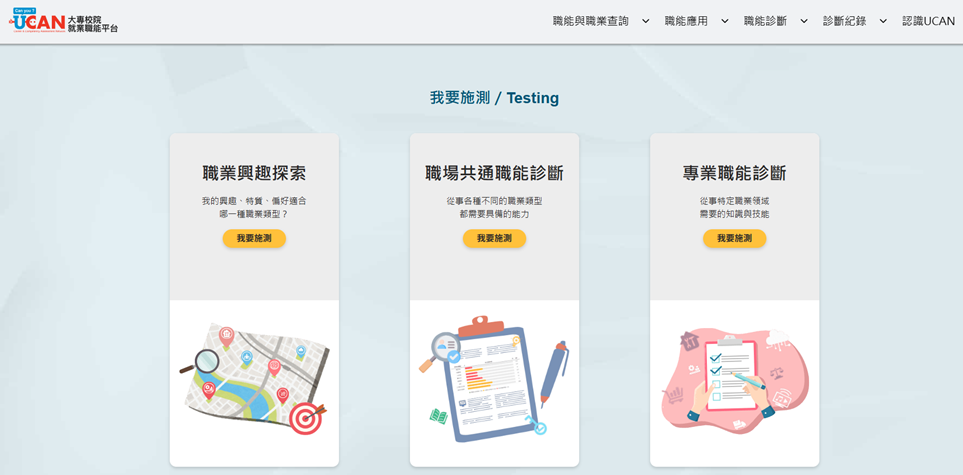The image size is (963, 475).
Task: Expand the chevron next to 職能應用
Action: [725, 21]
